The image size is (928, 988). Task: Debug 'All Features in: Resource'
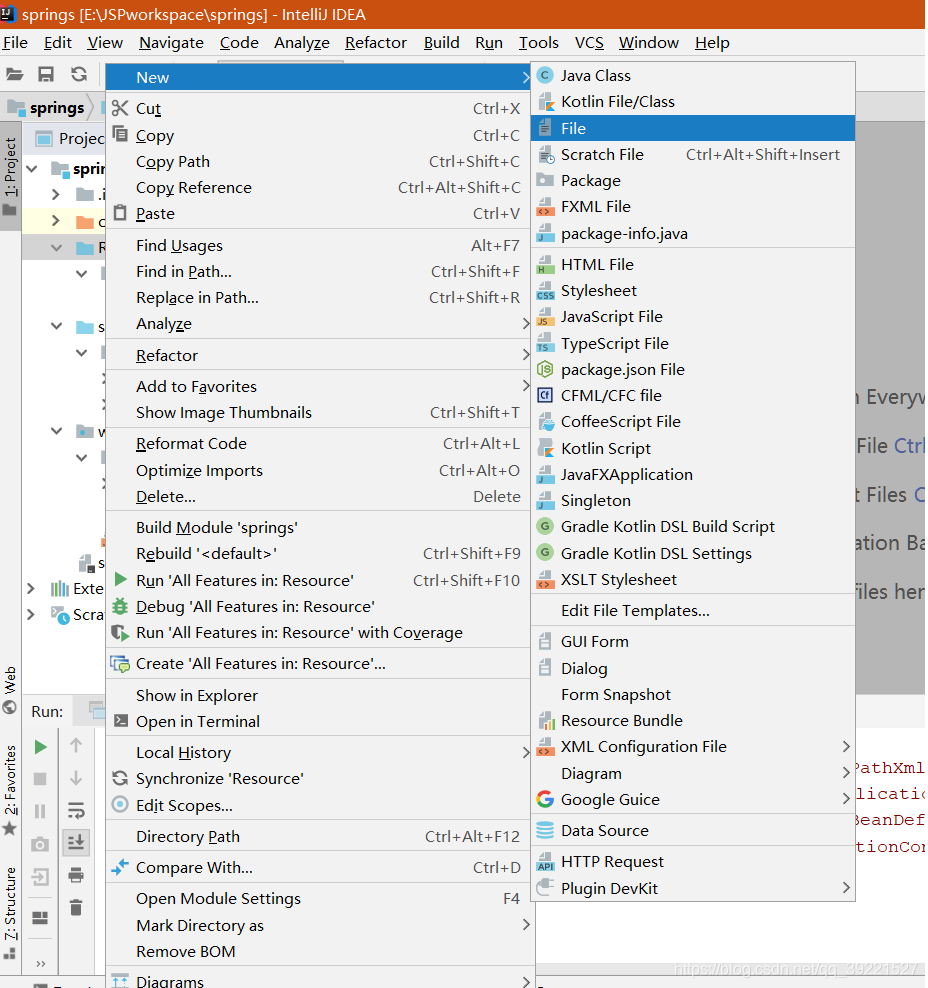(318, 606)
